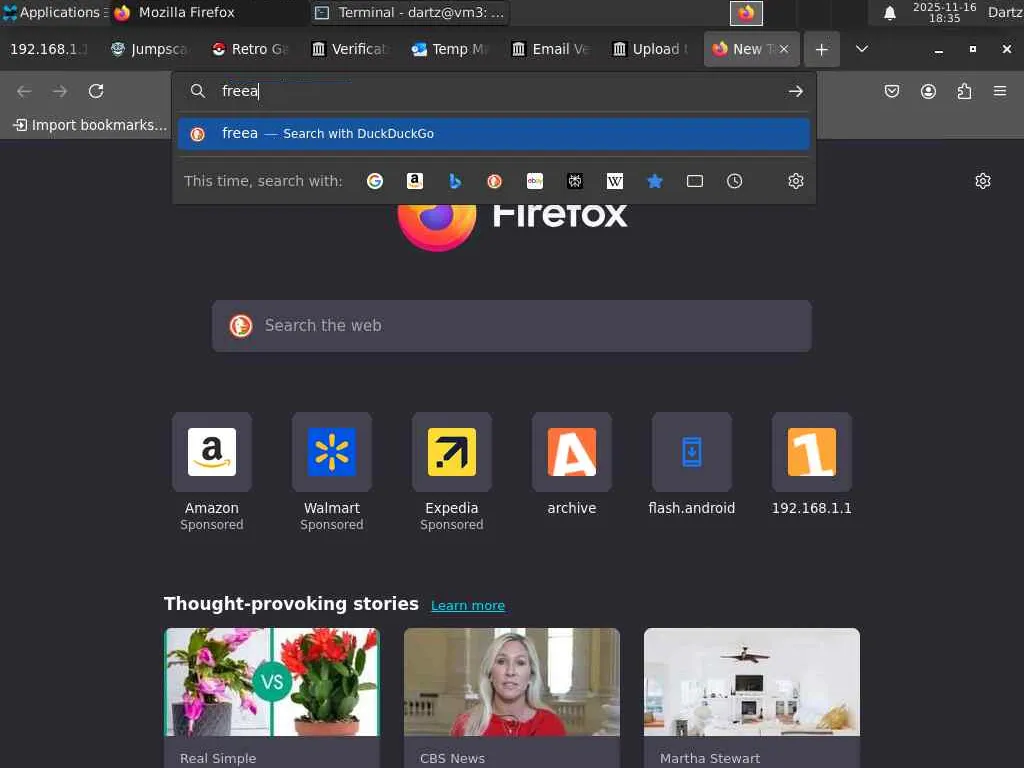Click Import bookmarks in the bookmarks bar
1024x768 pixels.
point(90,125)
